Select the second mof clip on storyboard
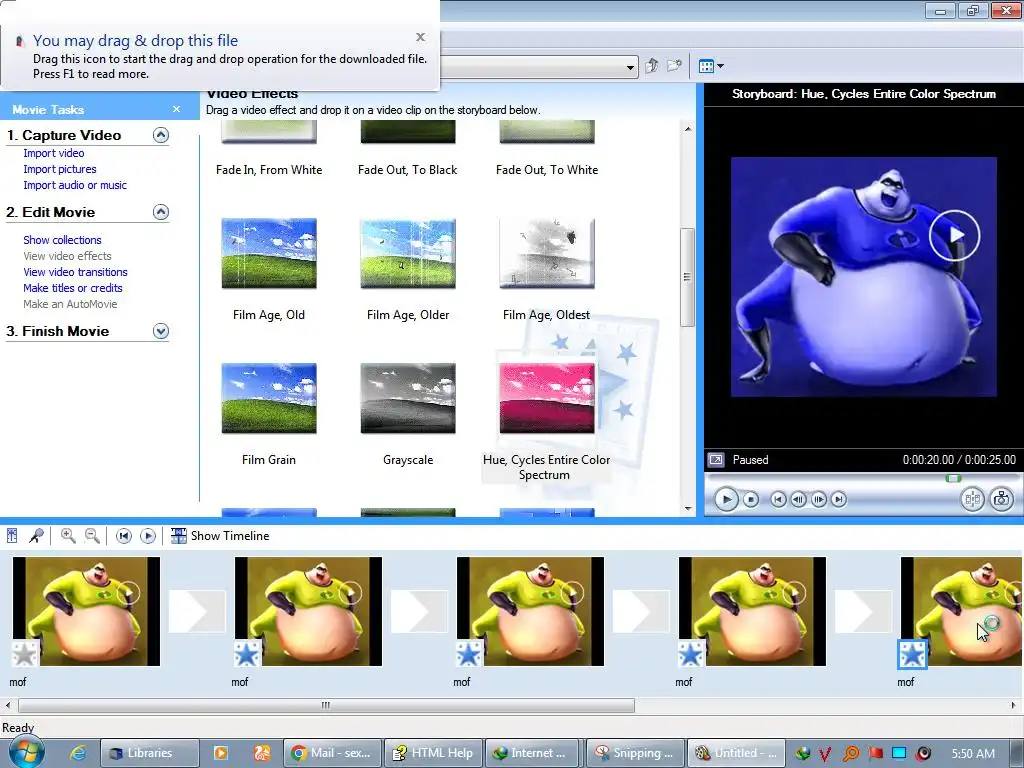The height and width of the screenshot is (768, 1024). coord(308,611)
